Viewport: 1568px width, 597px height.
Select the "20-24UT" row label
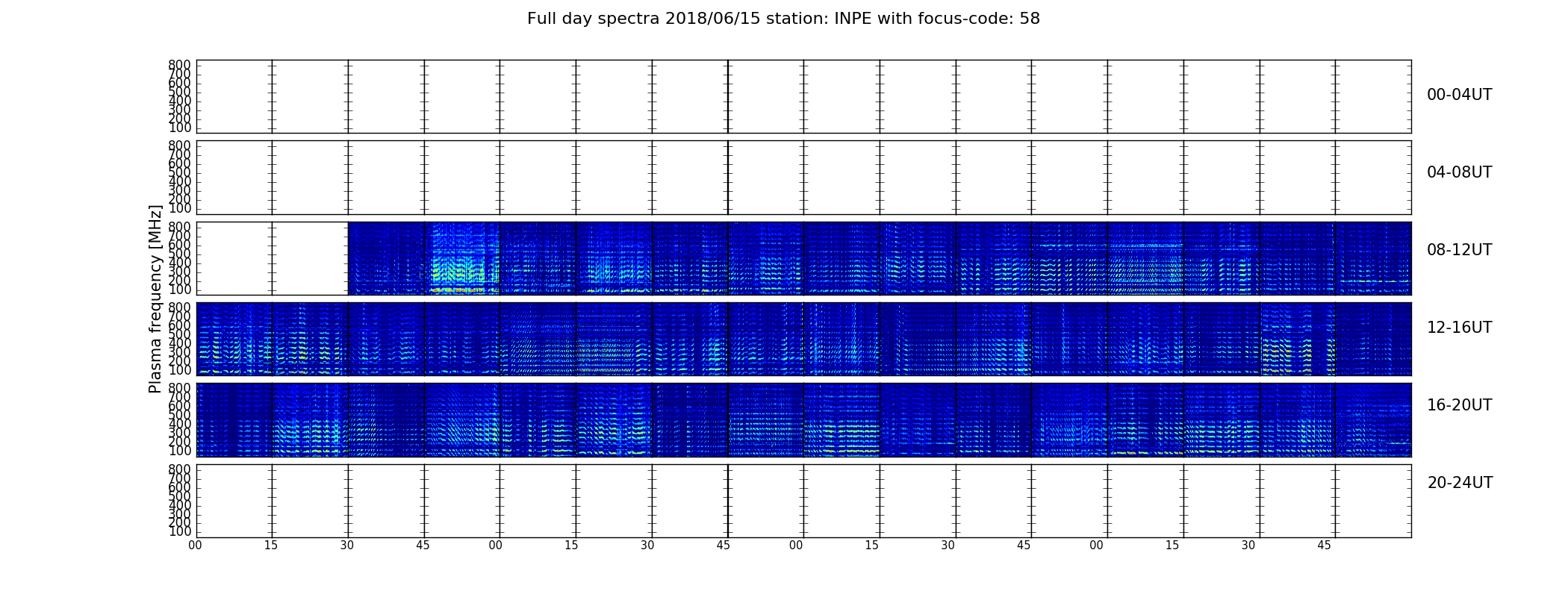1460,483
